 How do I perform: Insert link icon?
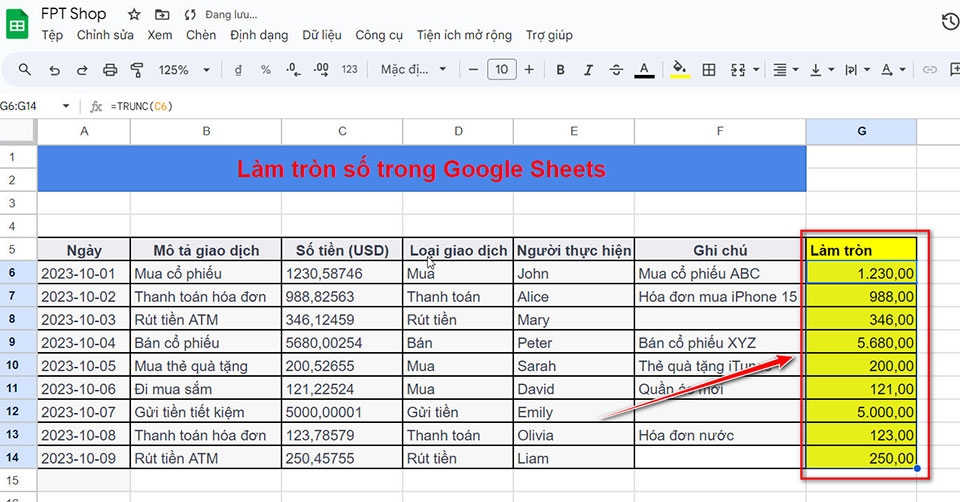point(929,70)
